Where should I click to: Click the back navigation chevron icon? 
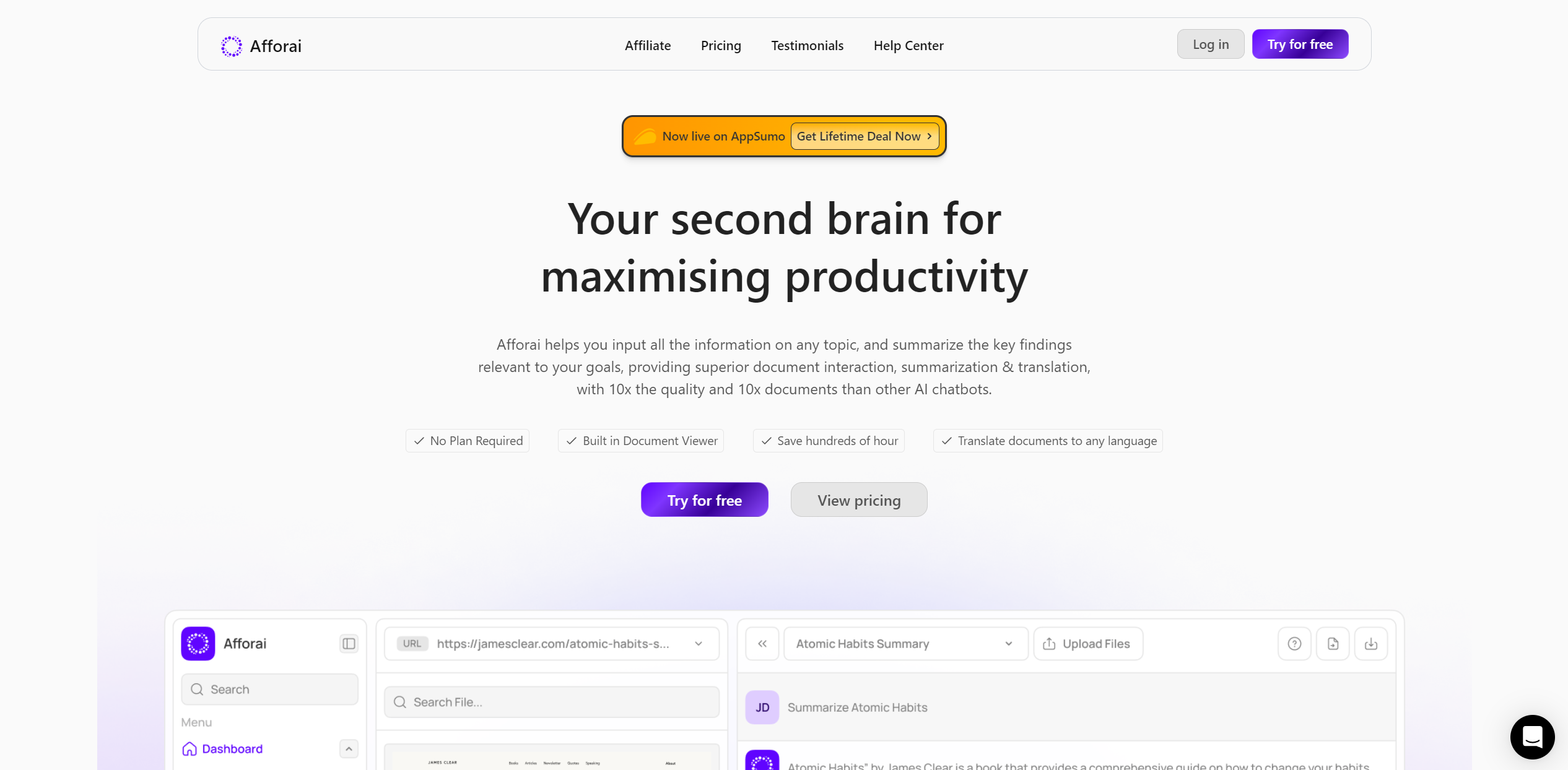pos(763,643)
